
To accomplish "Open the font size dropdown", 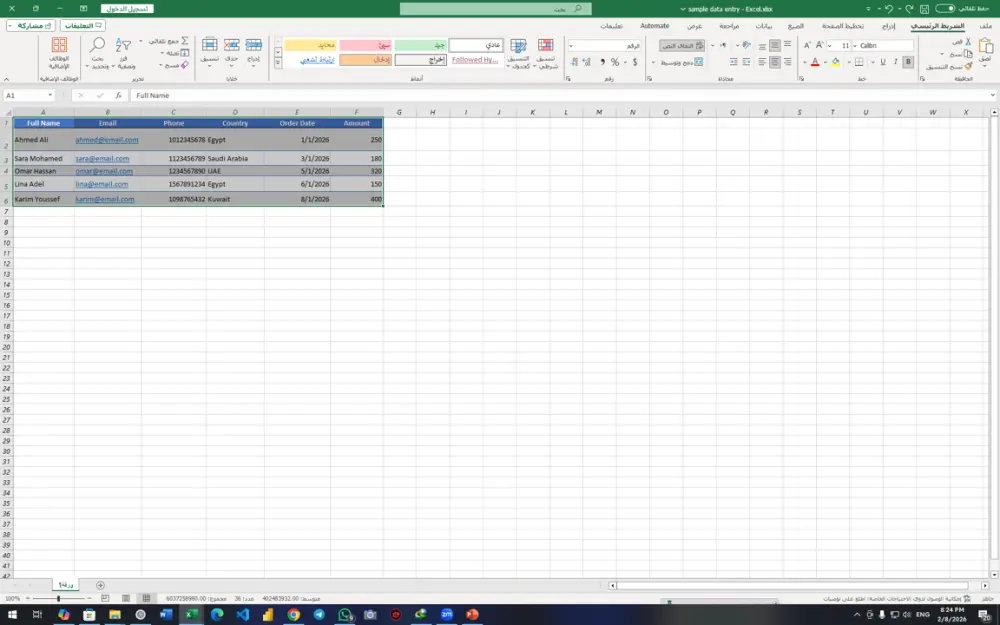I will coord(828,46).
